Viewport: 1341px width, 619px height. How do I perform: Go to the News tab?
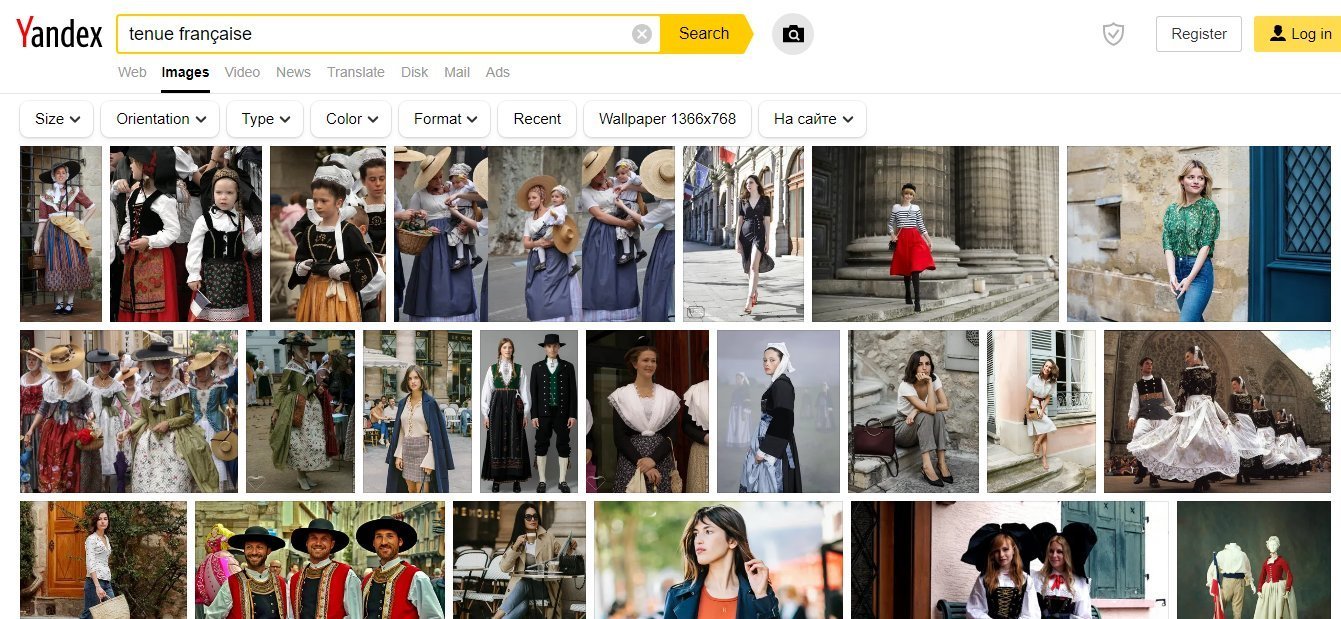click(293, 72)
